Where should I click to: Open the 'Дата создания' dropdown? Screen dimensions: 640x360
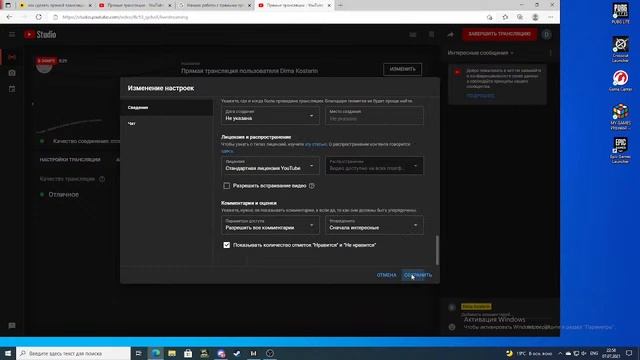point(270,116)
